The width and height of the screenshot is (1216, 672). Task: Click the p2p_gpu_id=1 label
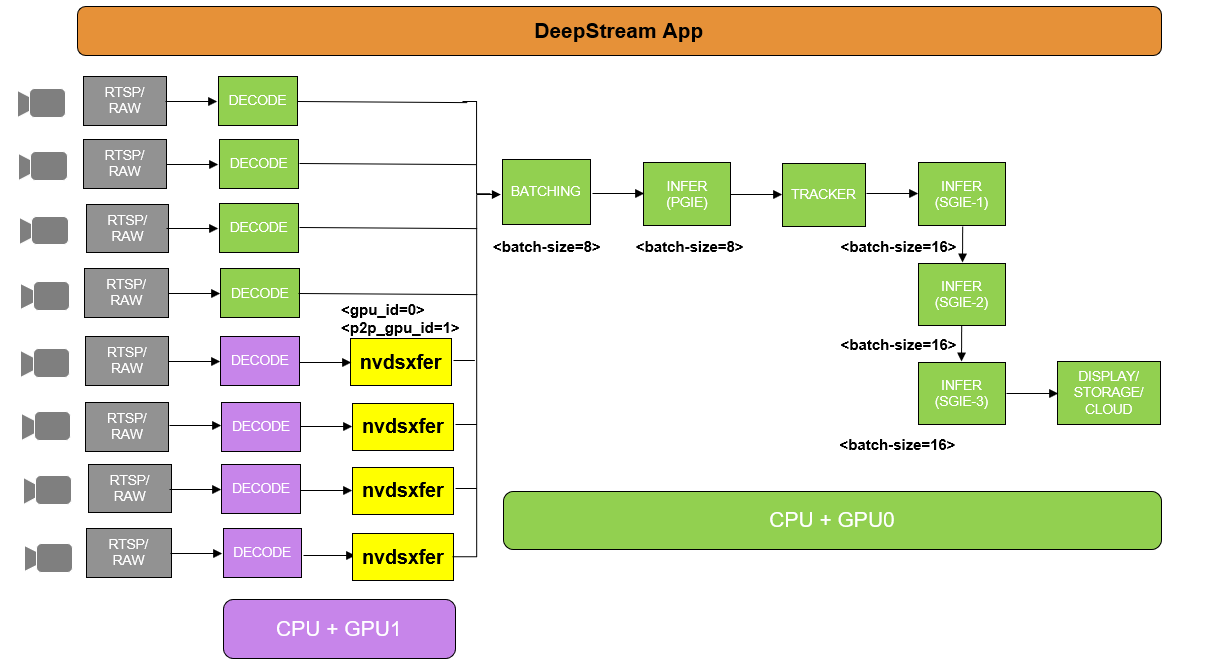[x=400, y=328]
